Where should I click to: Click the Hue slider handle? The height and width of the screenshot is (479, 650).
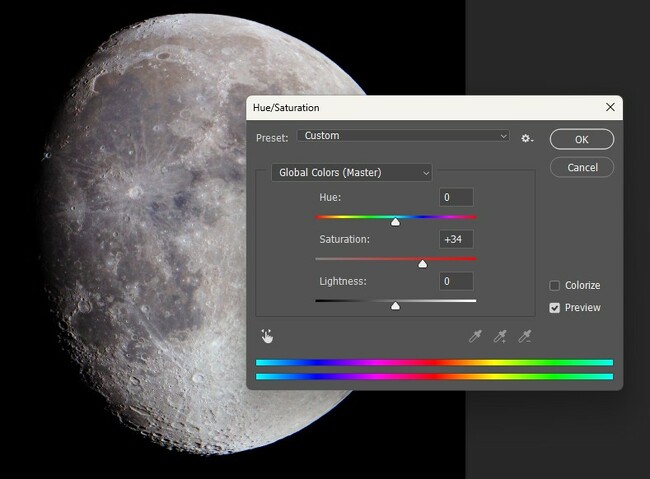pyautogui.click(x=395, y=221)
